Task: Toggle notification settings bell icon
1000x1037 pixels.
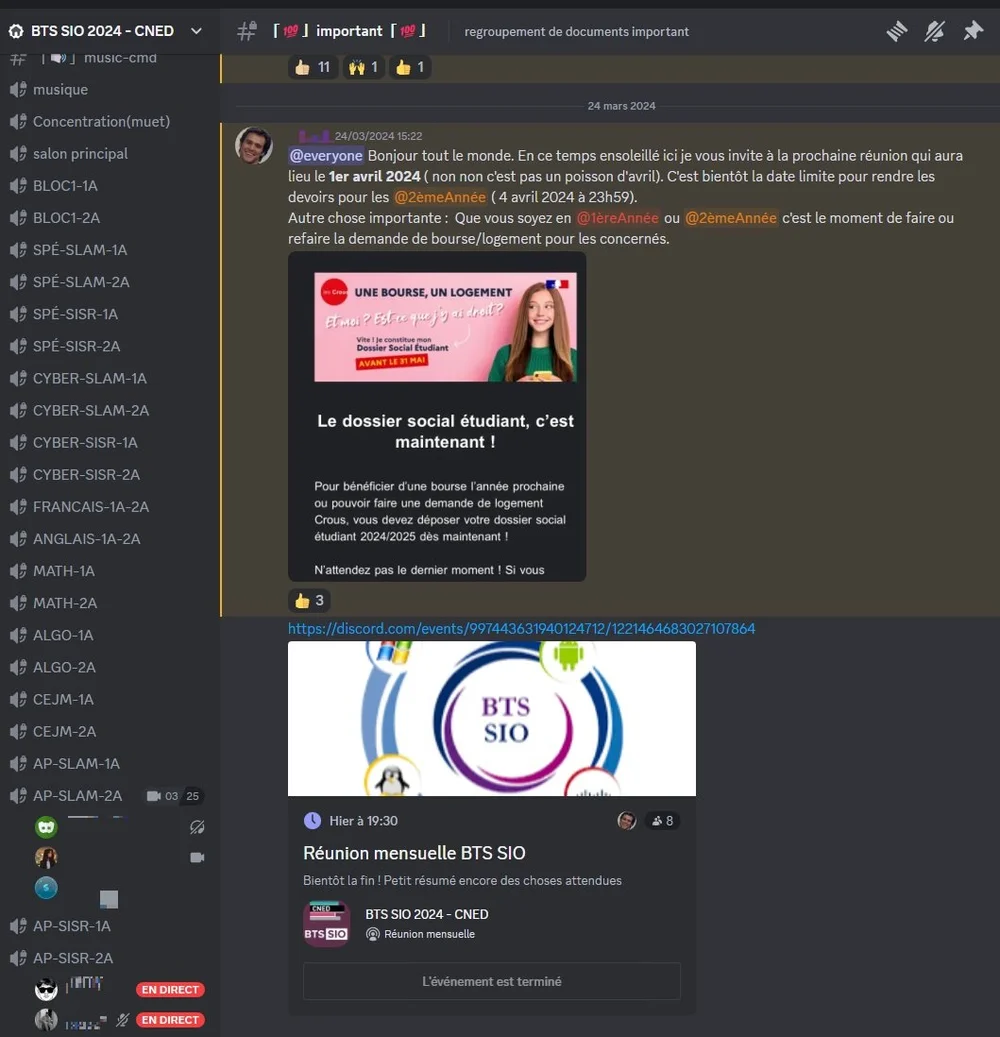Action: (935, 31)
